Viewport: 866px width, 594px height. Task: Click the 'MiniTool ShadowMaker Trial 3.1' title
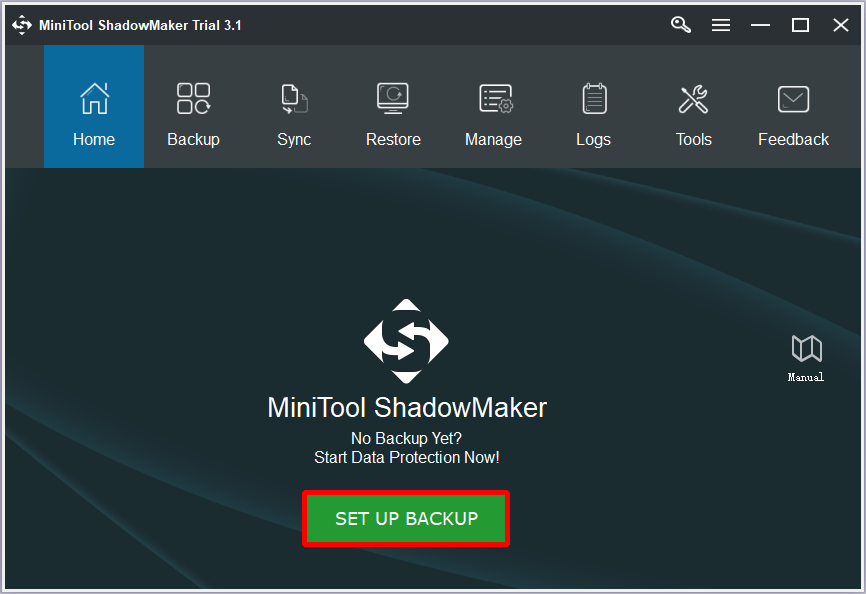click(140, 25)
